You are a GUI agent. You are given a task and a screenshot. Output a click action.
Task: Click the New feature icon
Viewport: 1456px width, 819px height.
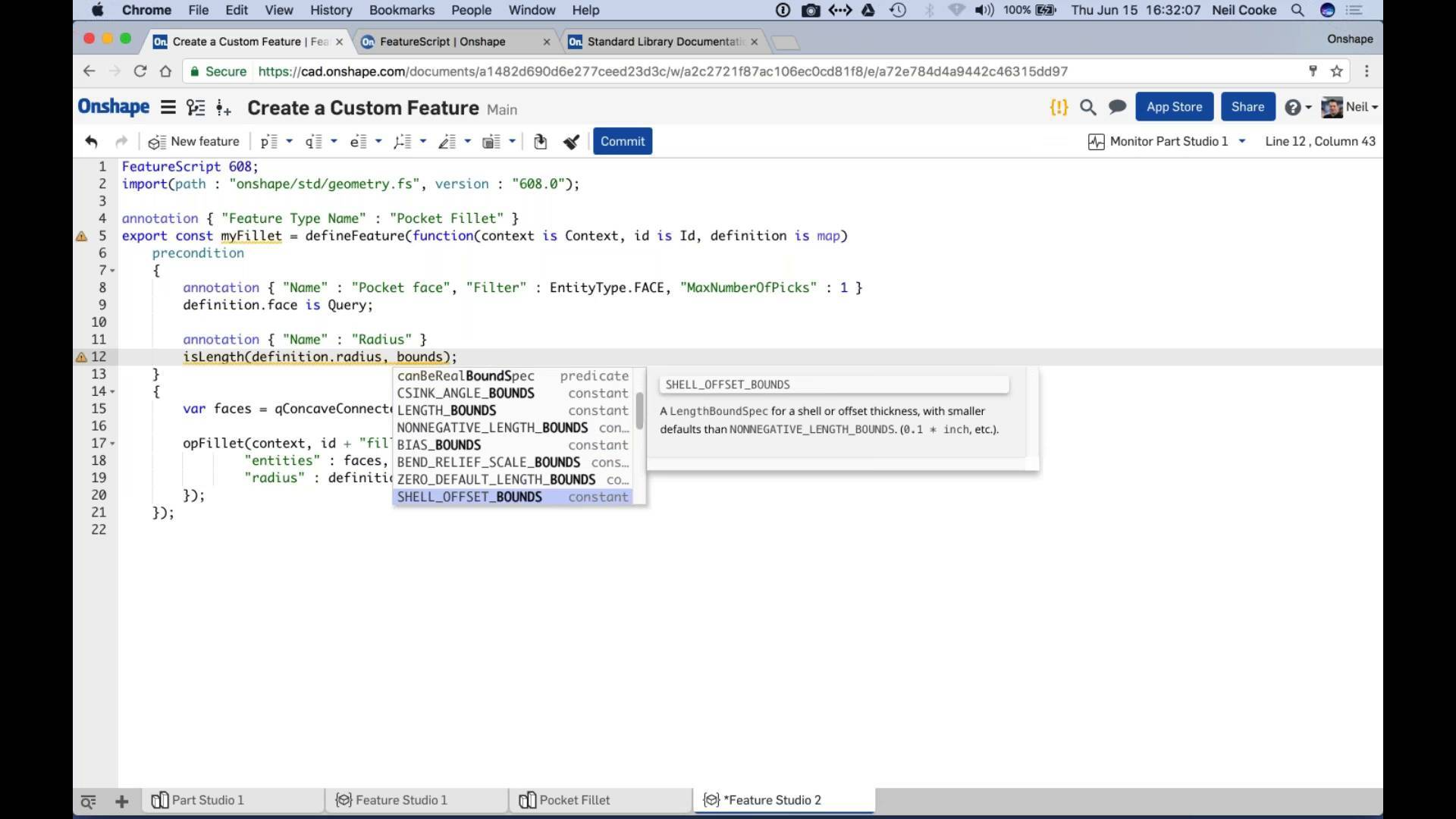pyautogui.click(x=156, y=142)
